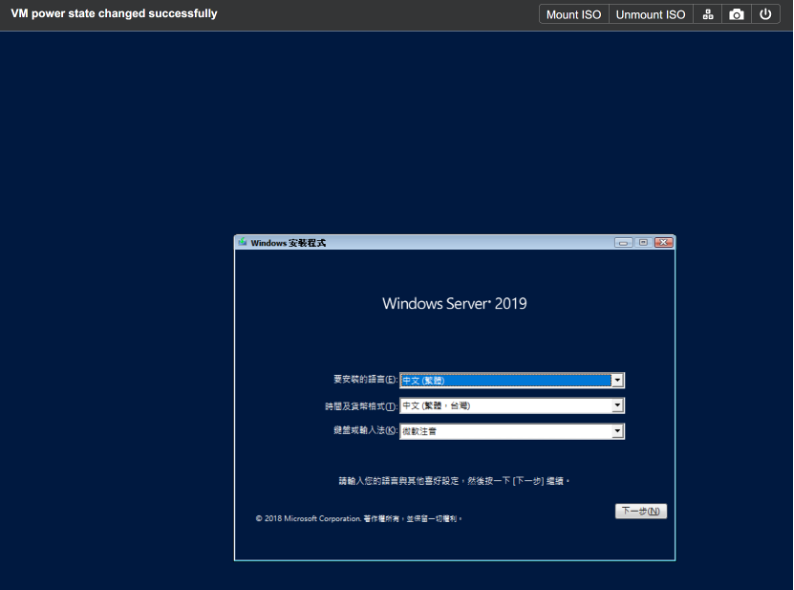Viewport: 794px width, 590px height.
Task: Open the language to install dropdown
Action: coord(512,380)
